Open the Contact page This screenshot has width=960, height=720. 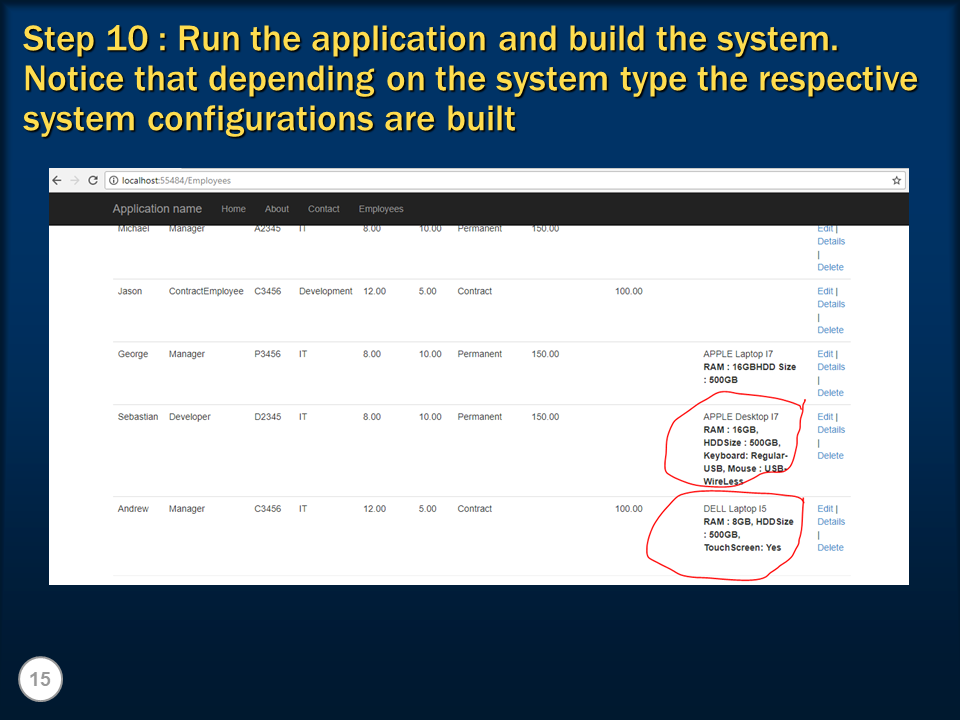(x=323, y=209)
